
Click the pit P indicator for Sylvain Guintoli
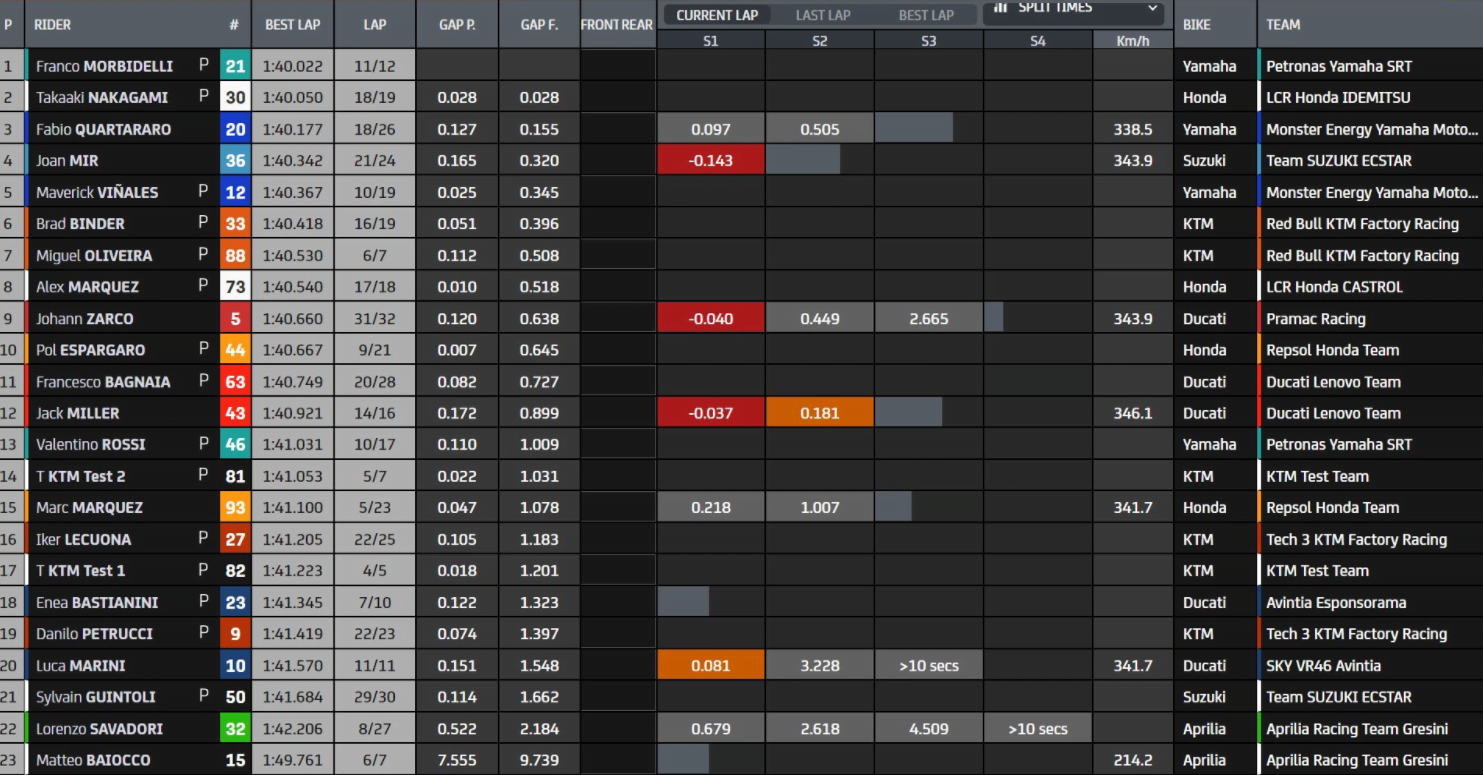tap(204, 696)
